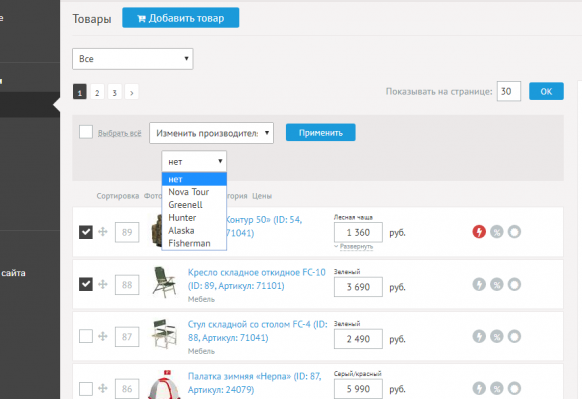Viewport: 582px width, 399px height.
Task: Uncheck the checkbox for product row 89
Action: coord(86,232)
